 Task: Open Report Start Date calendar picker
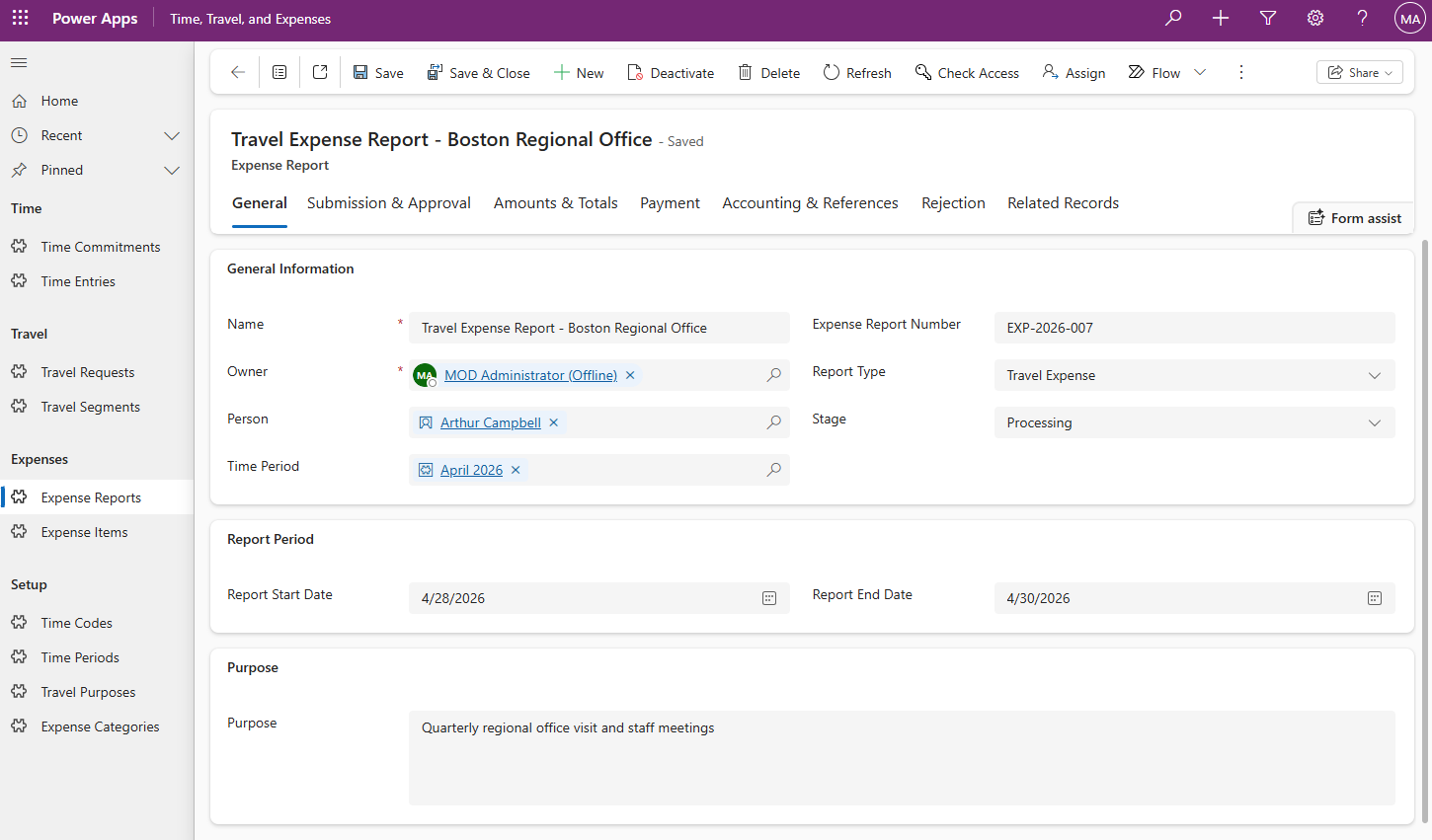[769, 598]
